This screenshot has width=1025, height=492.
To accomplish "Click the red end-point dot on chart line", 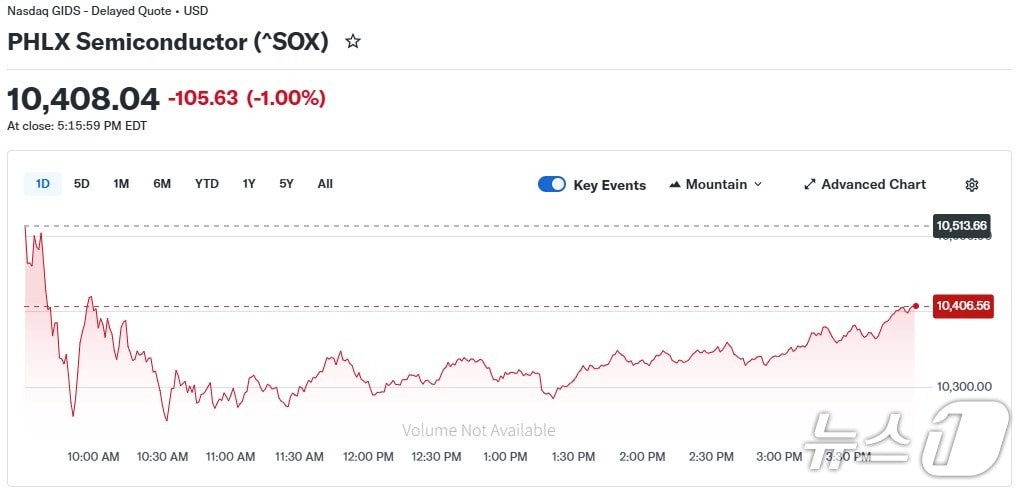I will click(x=915, y=306).
